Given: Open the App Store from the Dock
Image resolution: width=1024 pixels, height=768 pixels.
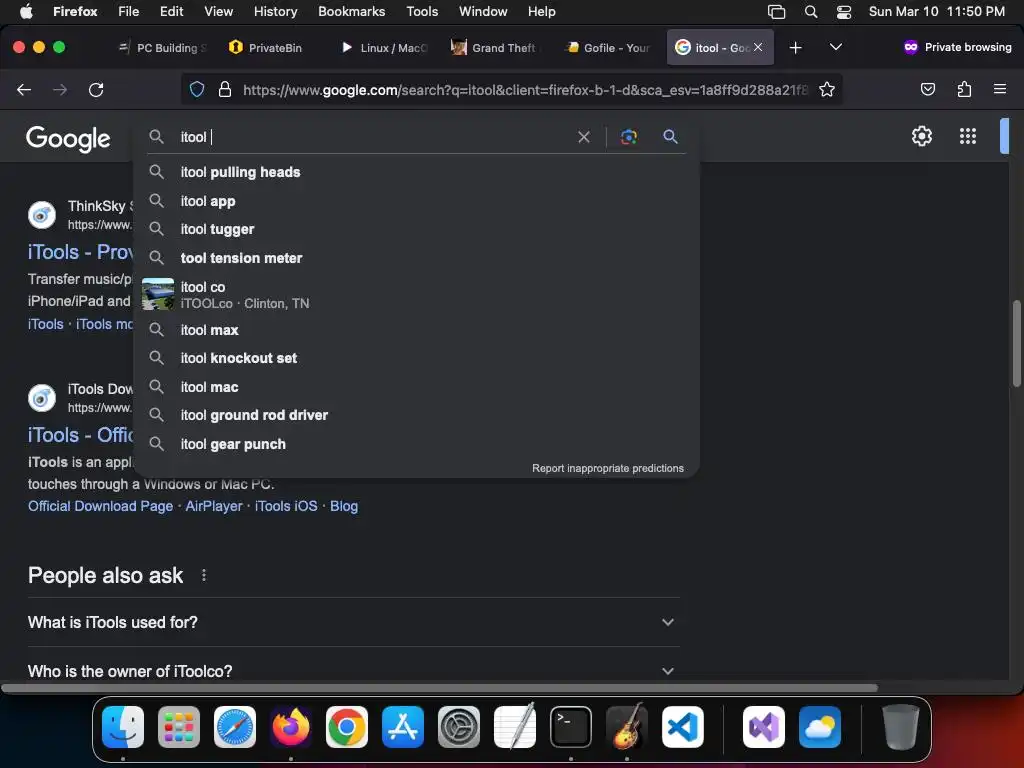Looking at the screenshot, I should [403, 727].
